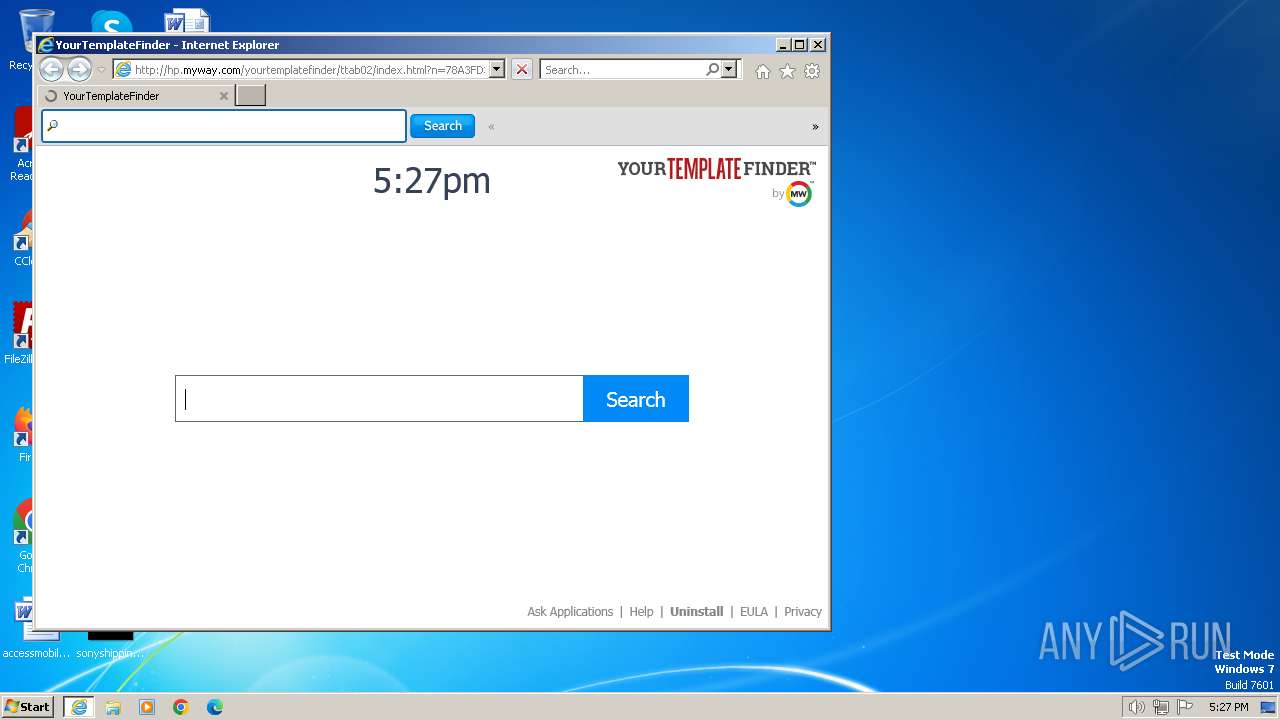Viewport: 1280px width, 720px height.
Task: Open the Uninstall link
Action: click(696, 612)
